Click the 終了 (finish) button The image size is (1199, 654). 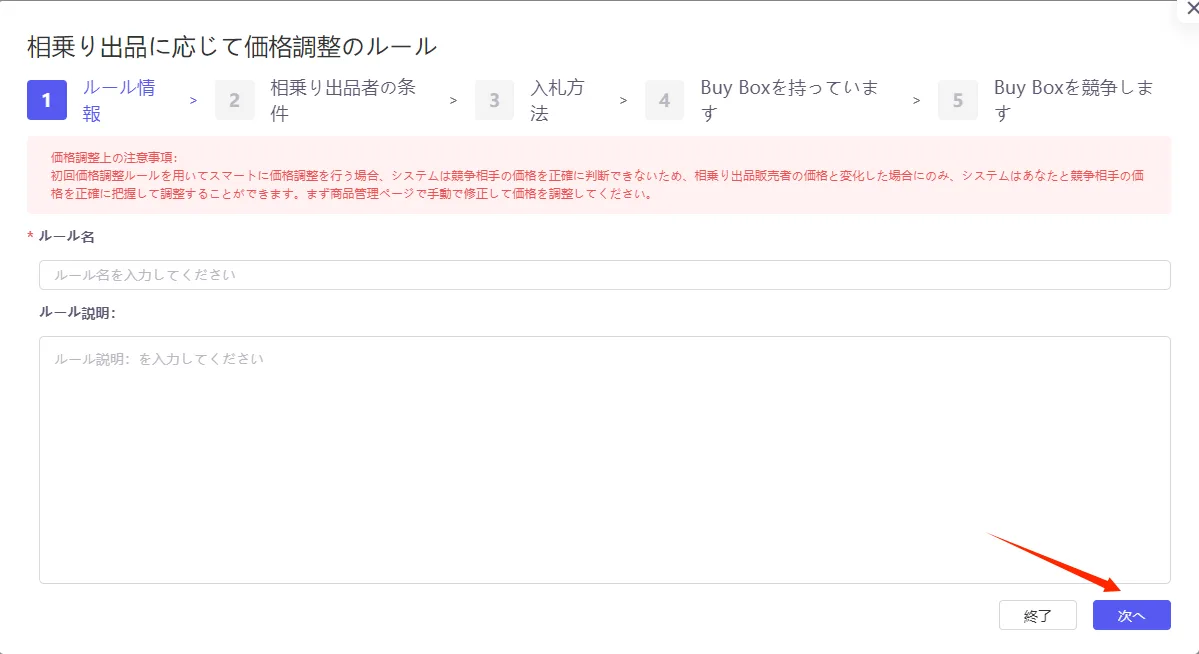click(x=1038, y=615)
